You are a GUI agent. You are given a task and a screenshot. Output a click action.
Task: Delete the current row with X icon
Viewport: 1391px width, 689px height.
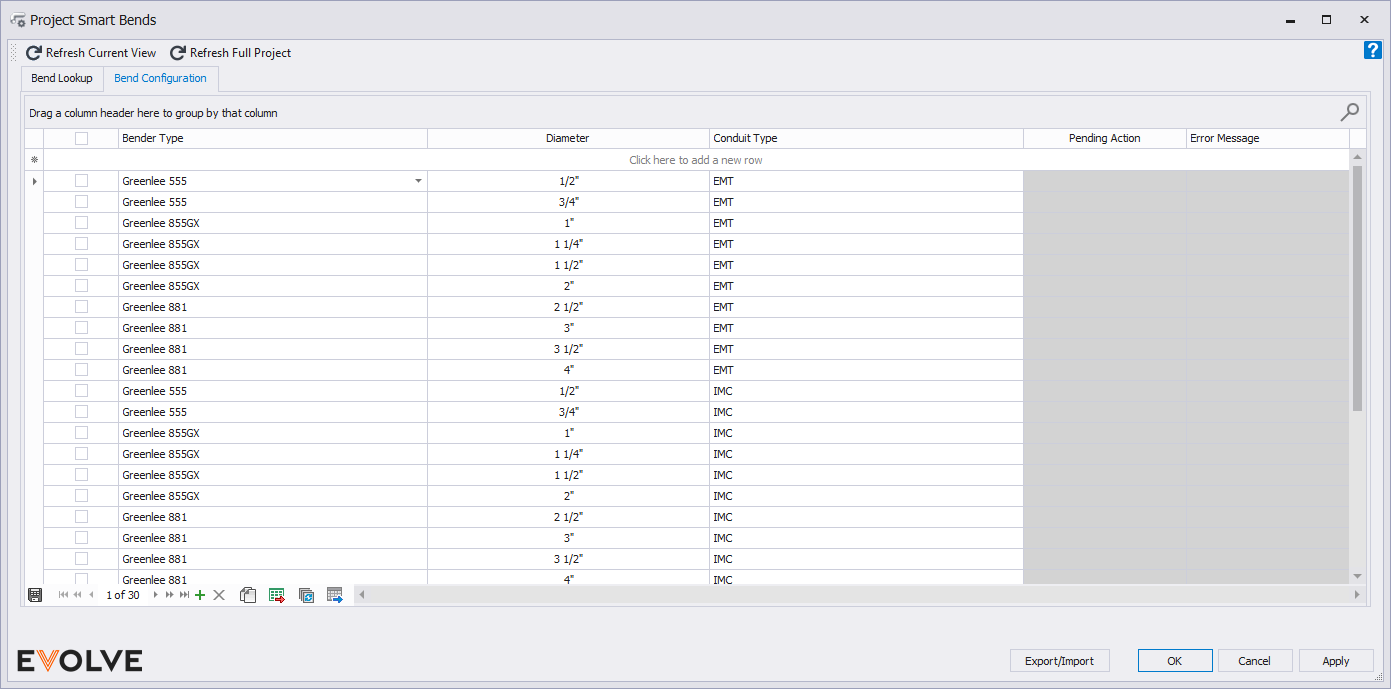tap(219, 595)
